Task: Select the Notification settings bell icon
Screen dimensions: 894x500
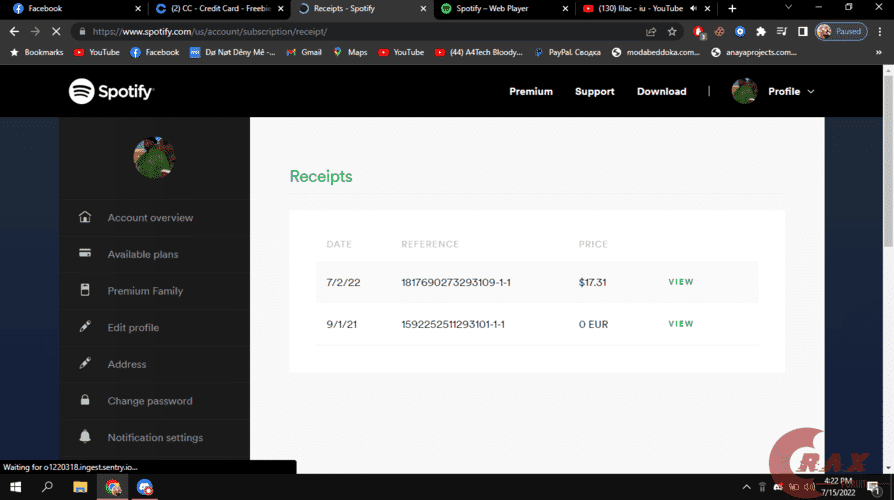Action: tap(85, 436)
